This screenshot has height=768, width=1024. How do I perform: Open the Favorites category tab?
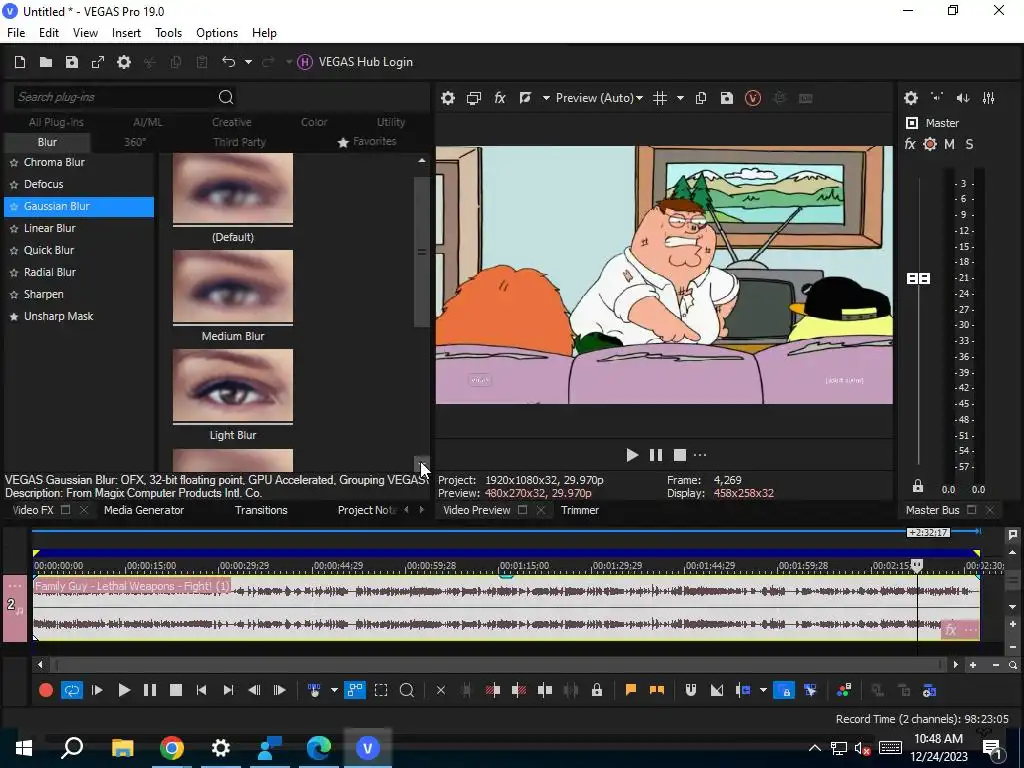[x=367, y=142]
